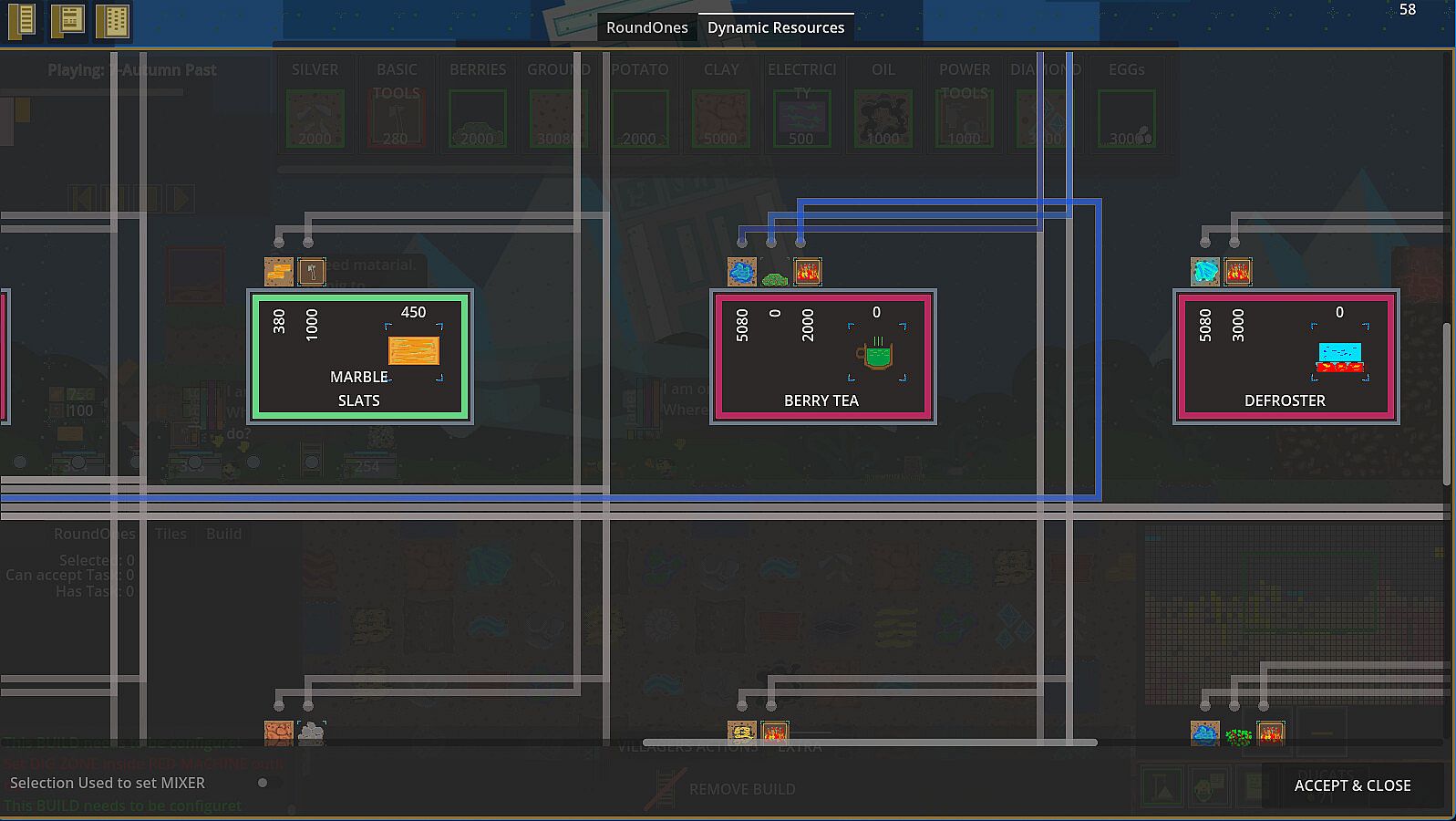Select the fire input icon above Berry Tea
The width and height of the screenshot is (1456, 821).
(808, 272)
